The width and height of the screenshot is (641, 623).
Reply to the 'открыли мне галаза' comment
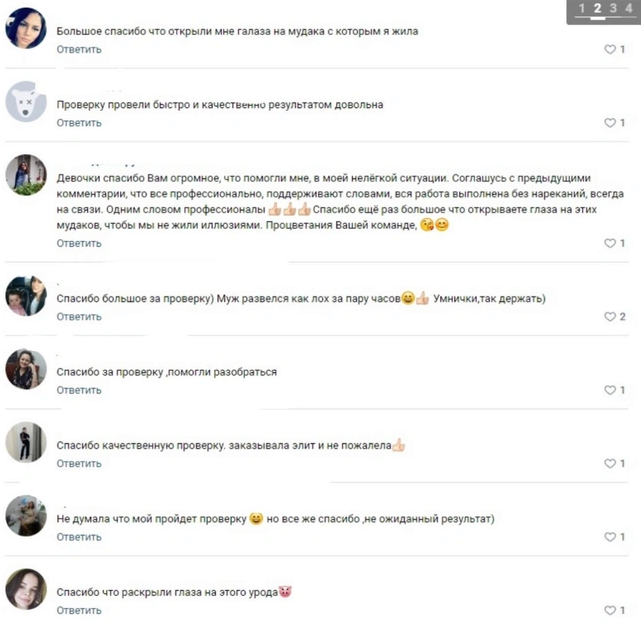point(79,49)
